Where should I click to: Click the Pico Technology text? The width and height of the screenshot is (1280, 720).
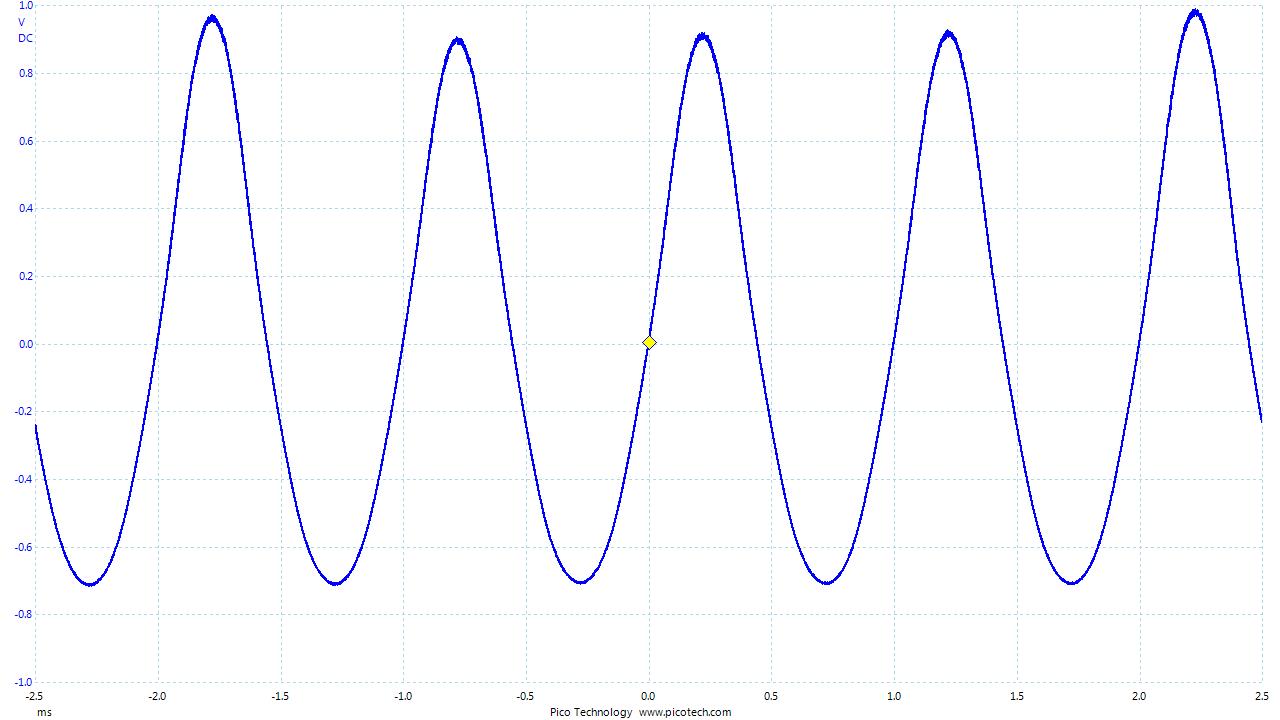tap(591, 712)
